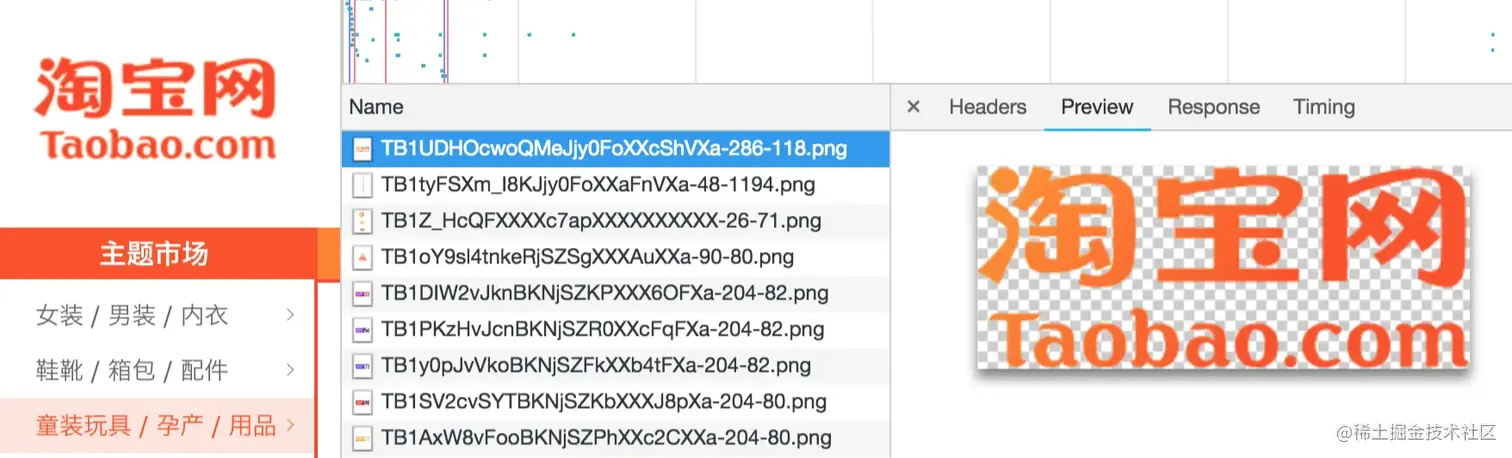Open the 内衣 category link

click(x=205, y=316)
